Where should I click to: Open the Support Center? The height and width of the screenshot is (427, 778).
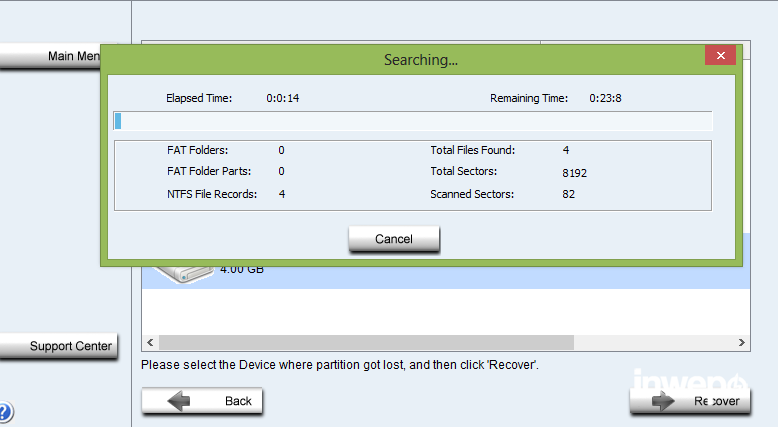(59, 346)
